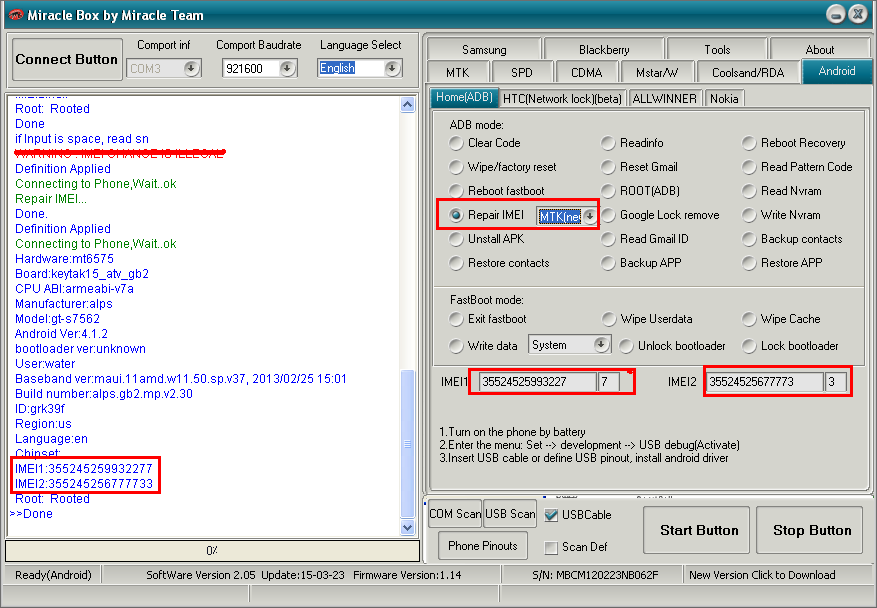Image resolution: width=877 pixels, height=608 pixels.
Task: Select the Reset Gmail option
Action: 639,167
